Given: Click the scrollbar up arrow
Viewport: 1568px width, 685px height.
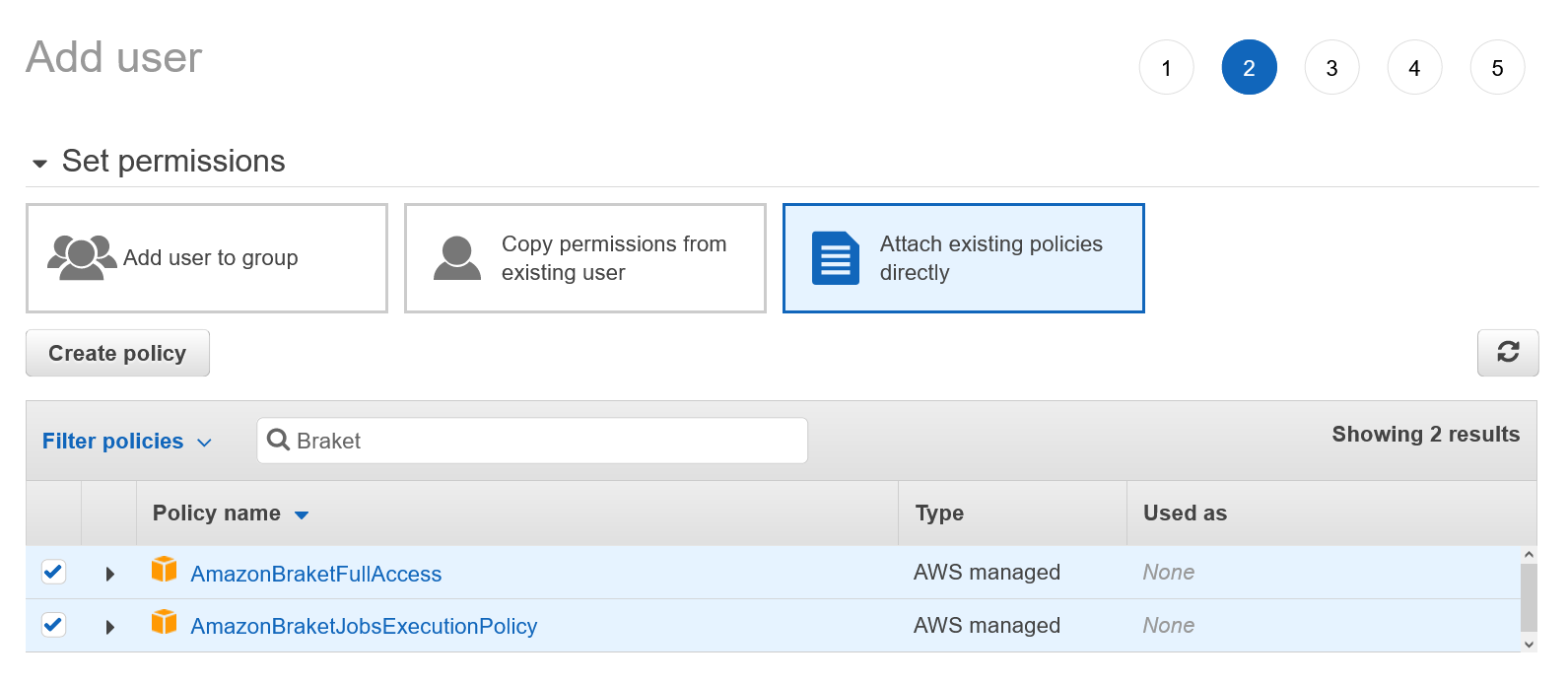Looking at the screenshot, I should pos(1529,555).
